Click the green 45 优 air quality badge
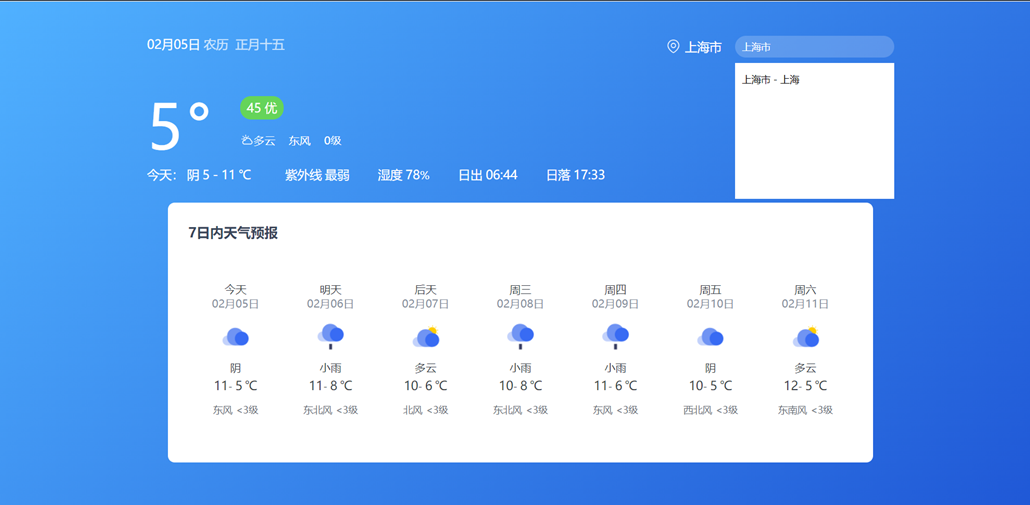1030x505 pixels. pyautogui.click(x=261, y=108)
